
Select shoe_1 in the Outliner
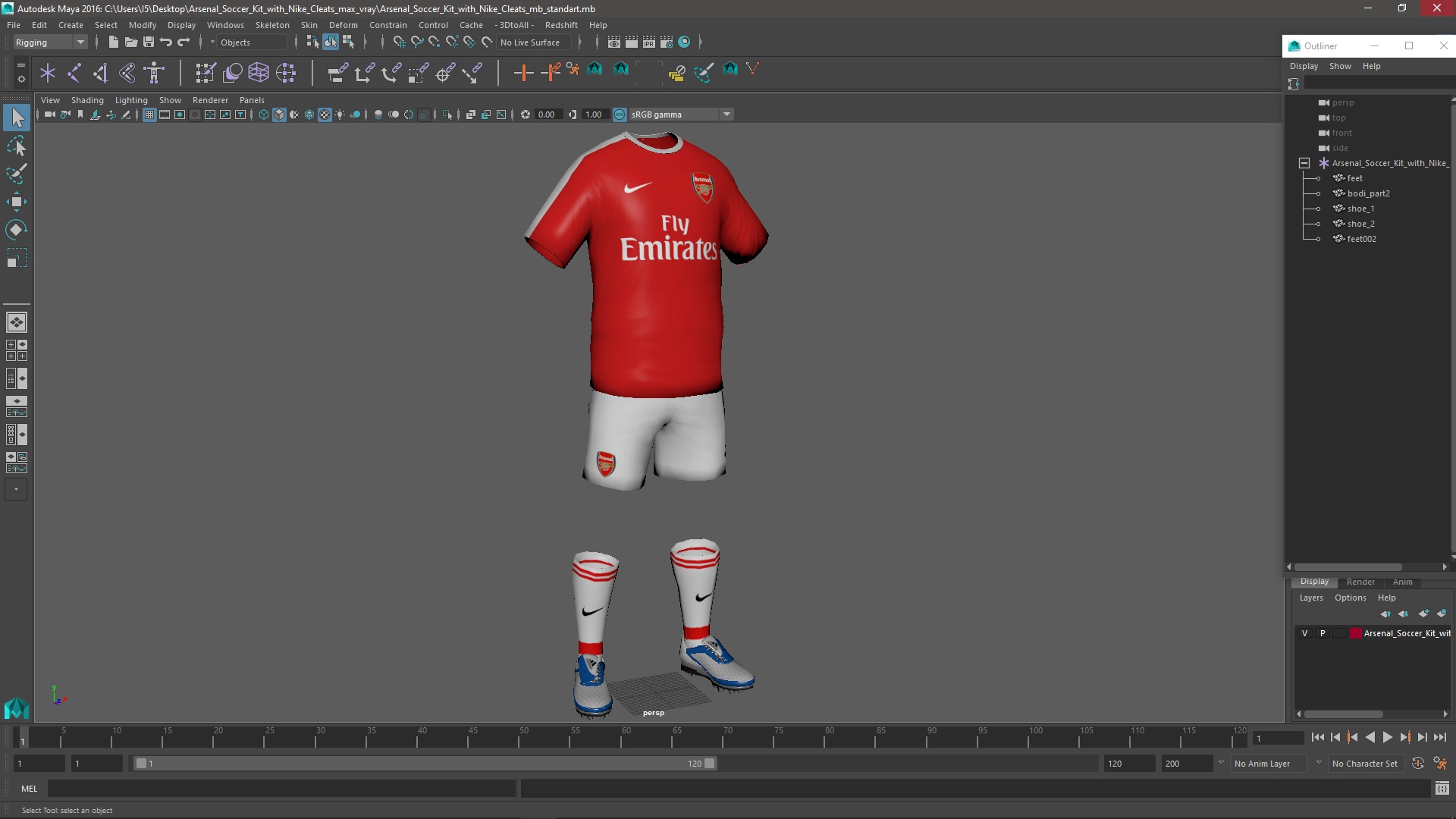coord(1360,209)
